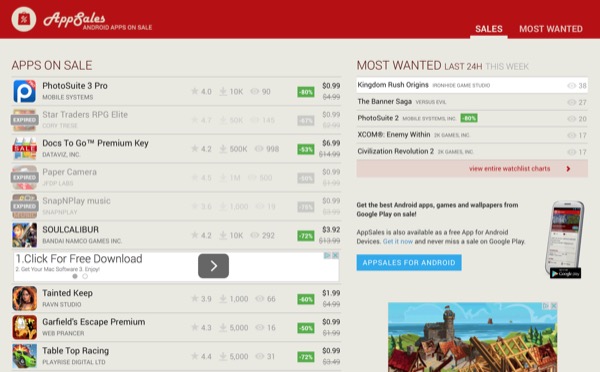Click the -80% badge next to PhotoSuite 2

coord(469,118)
